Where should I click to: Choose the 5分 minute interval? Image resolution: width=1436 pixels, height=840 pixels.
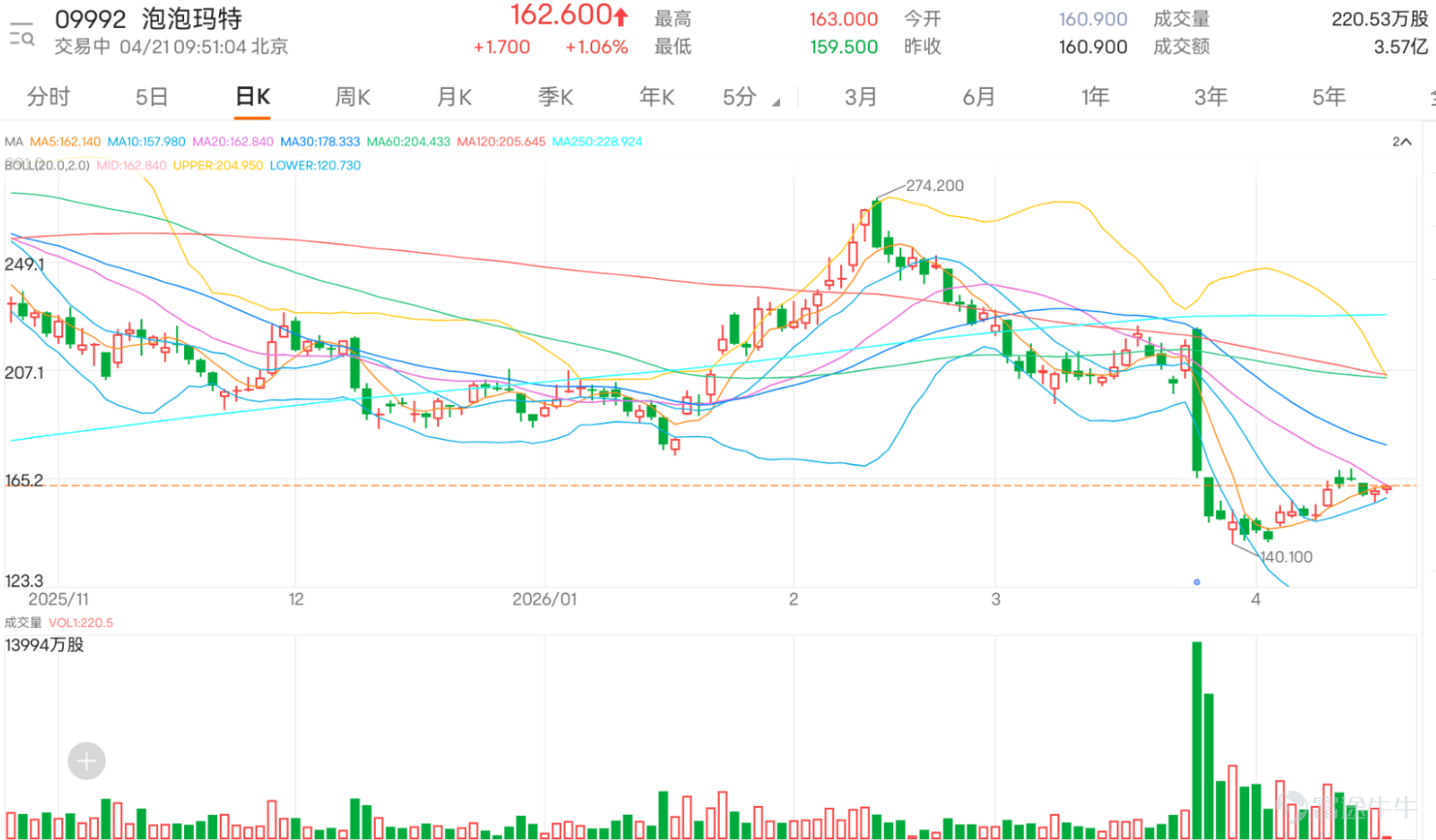pyautogui.click(x=740, y=97)
